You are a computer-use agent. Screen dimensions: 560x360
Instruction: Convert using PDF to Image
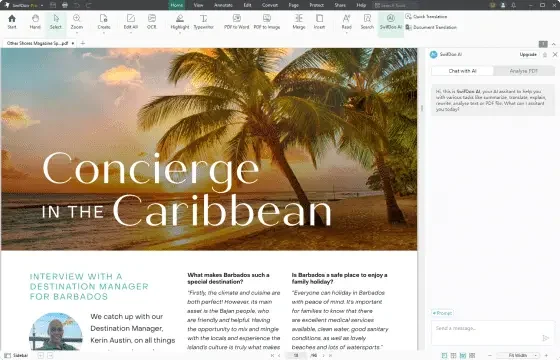[267, 22]
